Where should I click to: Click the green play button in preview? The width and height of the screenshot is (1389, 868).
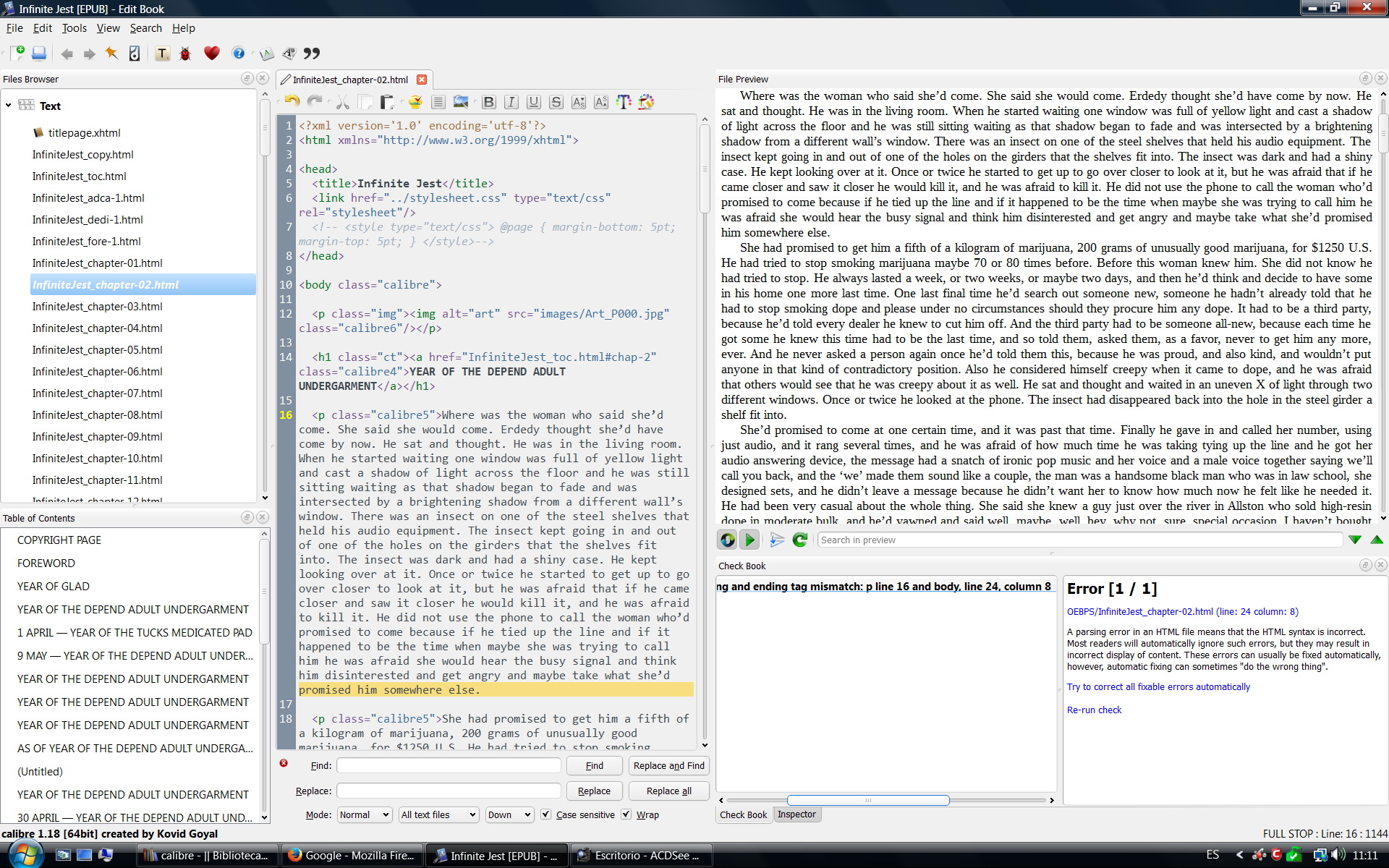[750, 540]
